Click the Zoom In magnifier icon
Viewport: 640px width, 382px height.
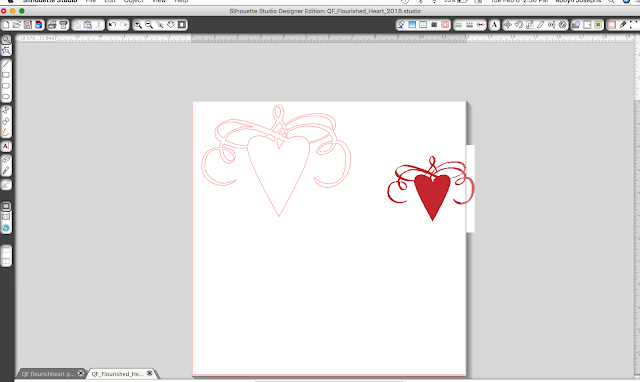coord(138,25)
